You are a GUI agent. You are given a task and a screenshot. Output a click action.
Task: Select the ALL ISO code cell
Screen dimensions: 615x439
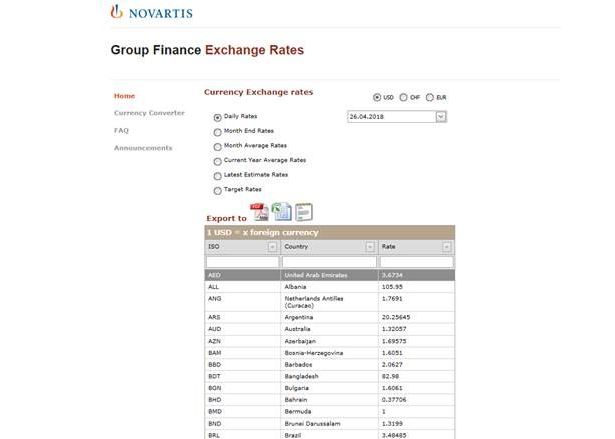(x=242, y=287)
